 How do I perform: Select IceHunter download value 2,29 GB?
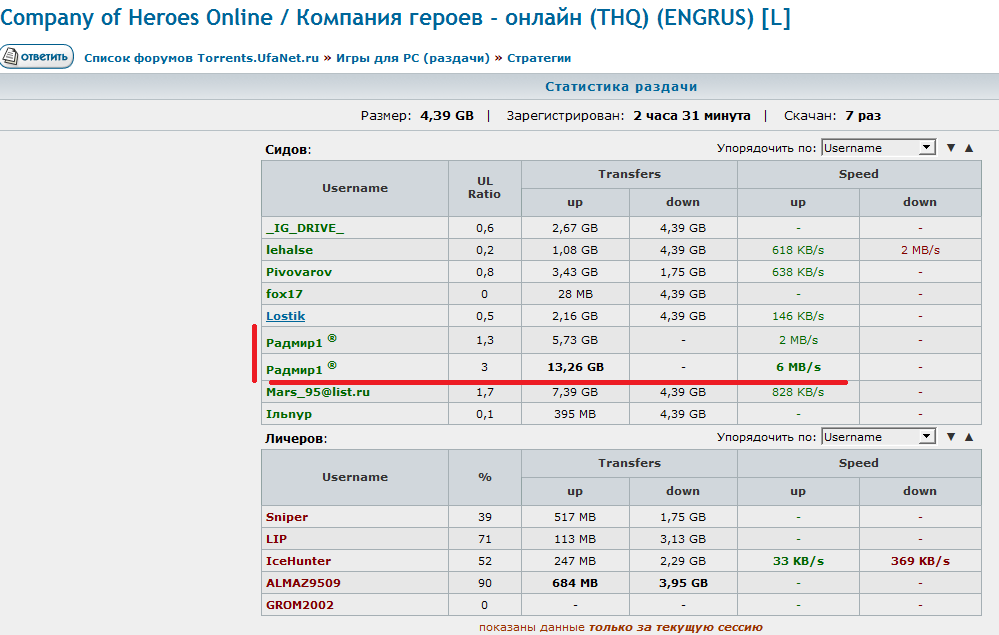[683, 561]
